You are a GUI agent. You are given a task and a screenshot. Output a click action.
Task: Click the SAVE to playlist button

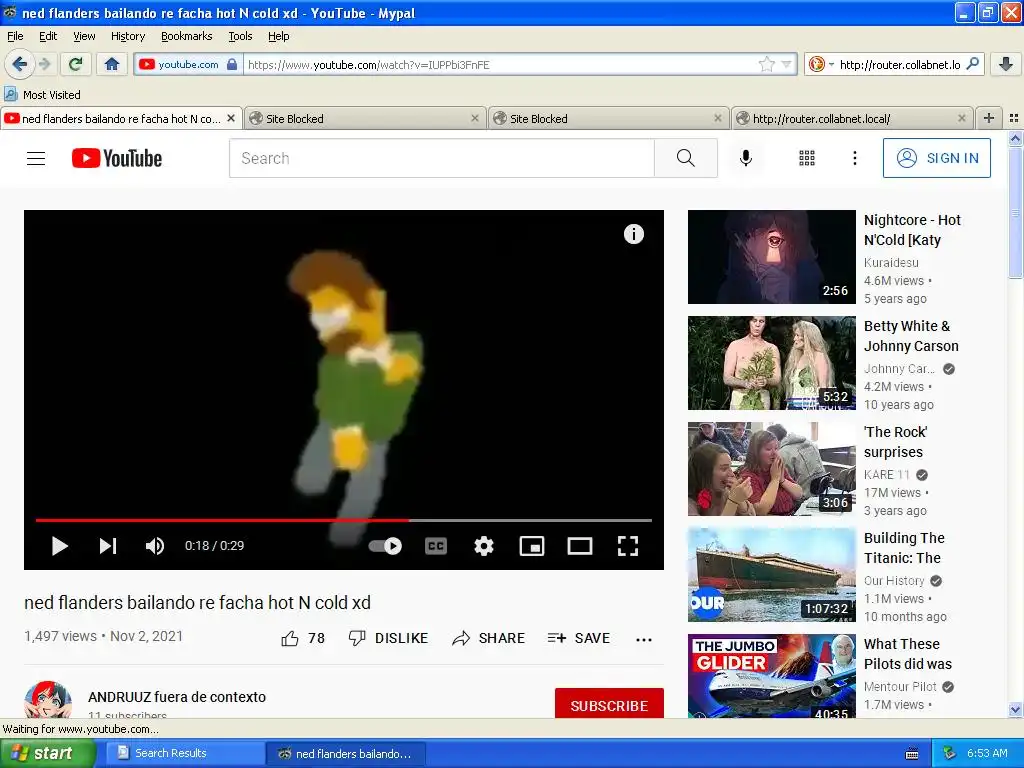click(579, 638)
